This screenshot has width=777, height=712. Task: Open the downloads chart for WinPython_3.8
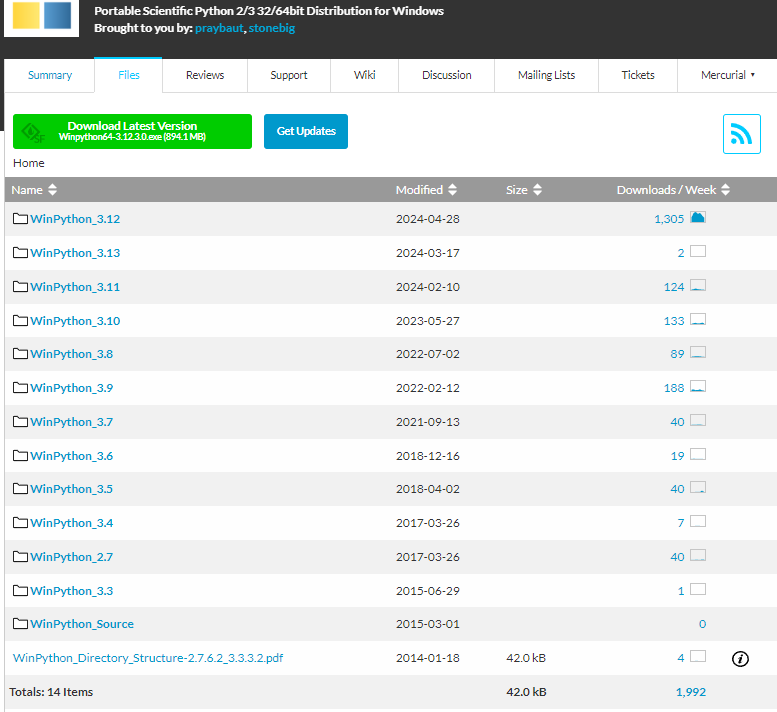point(698,352)
